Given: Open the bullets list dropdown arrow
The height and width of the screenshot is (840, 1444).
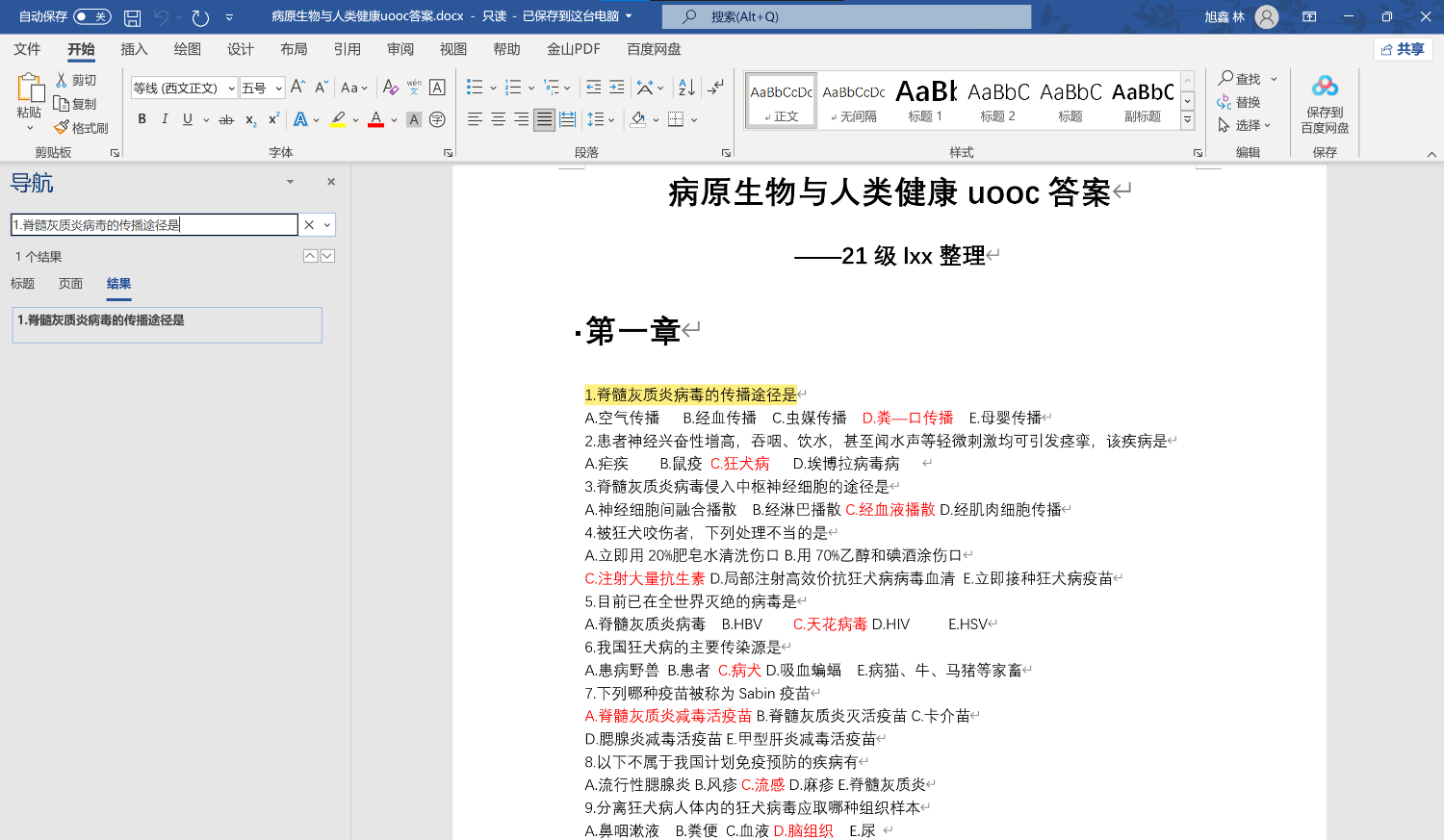Looking at the screenshot, I should [x=493, y=89].
